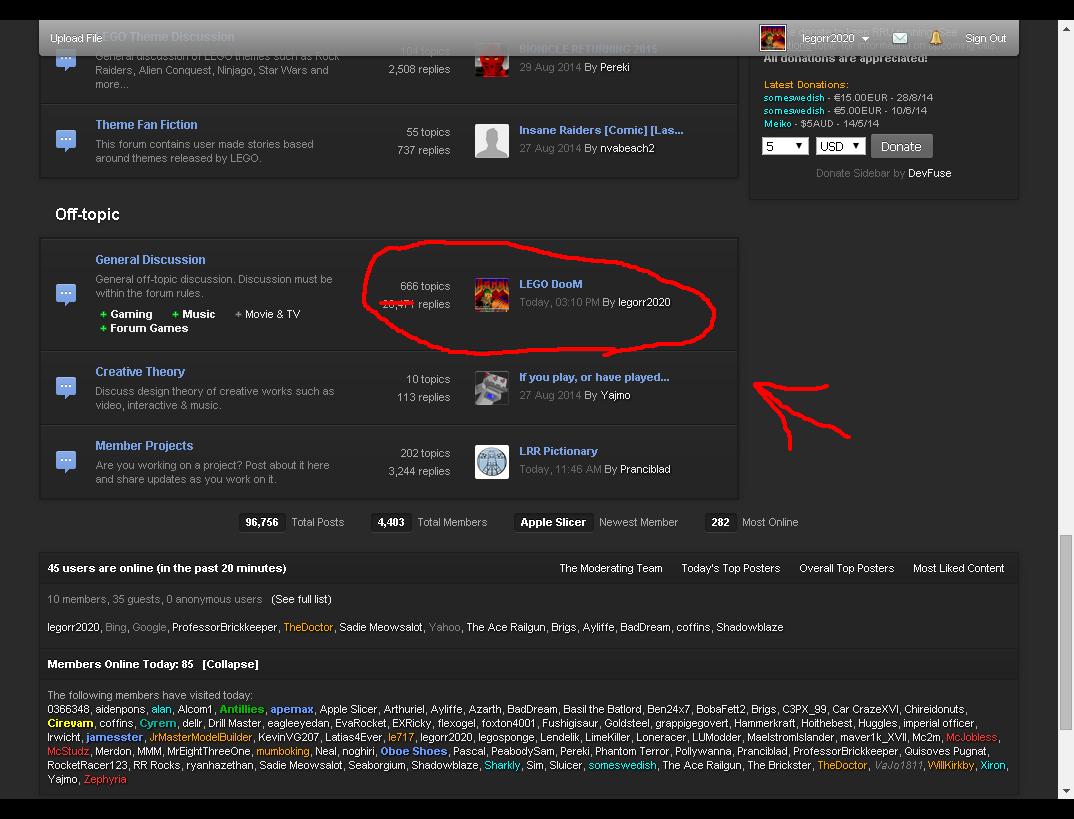Image resolution: width=1074 pixels, height=819 pixels.
Task: Open the USD currency dropdown
Action: (x=840, y=146)
